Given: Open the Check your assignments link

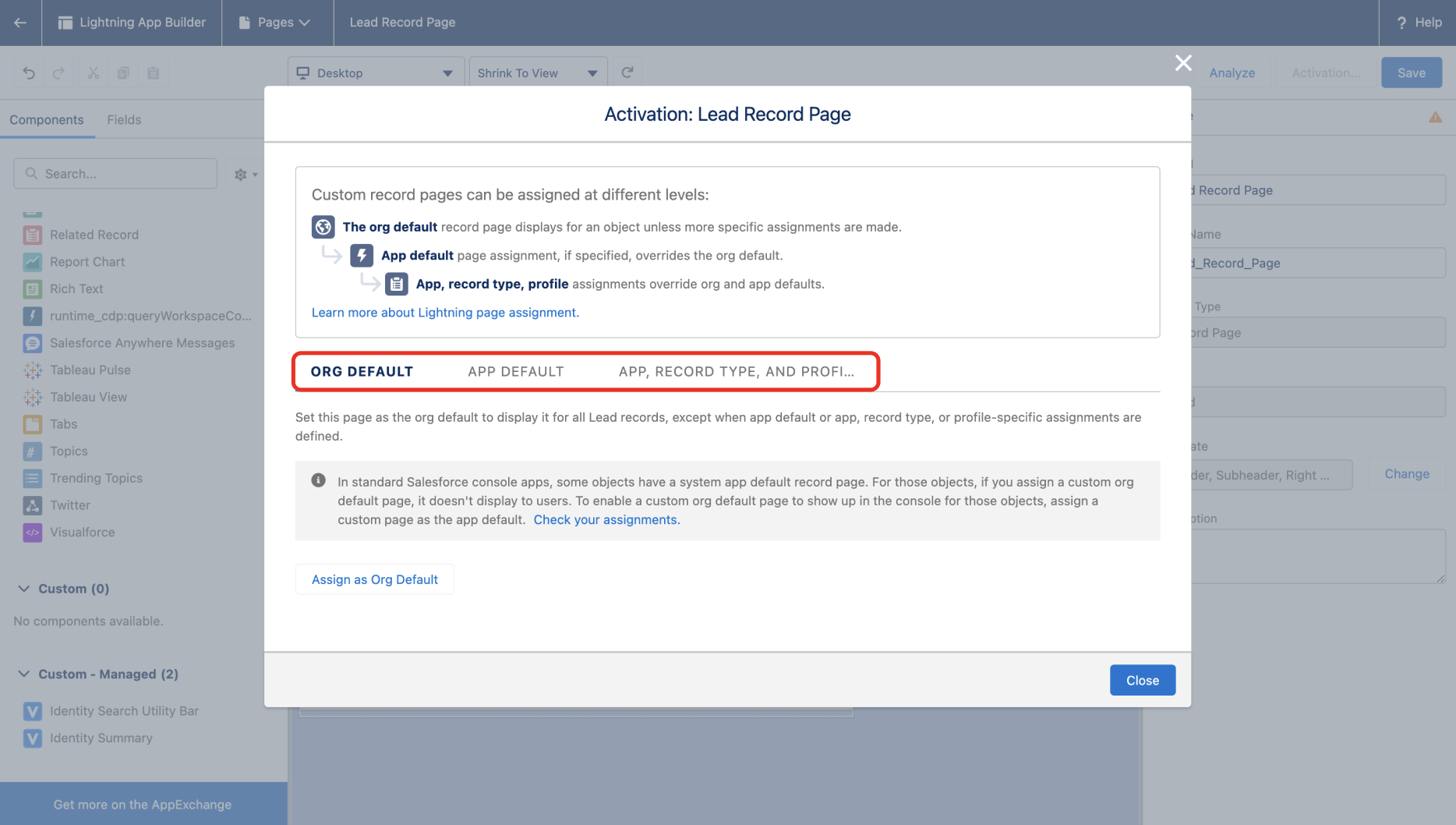Looking at the screenshot, I should (606, 519).
